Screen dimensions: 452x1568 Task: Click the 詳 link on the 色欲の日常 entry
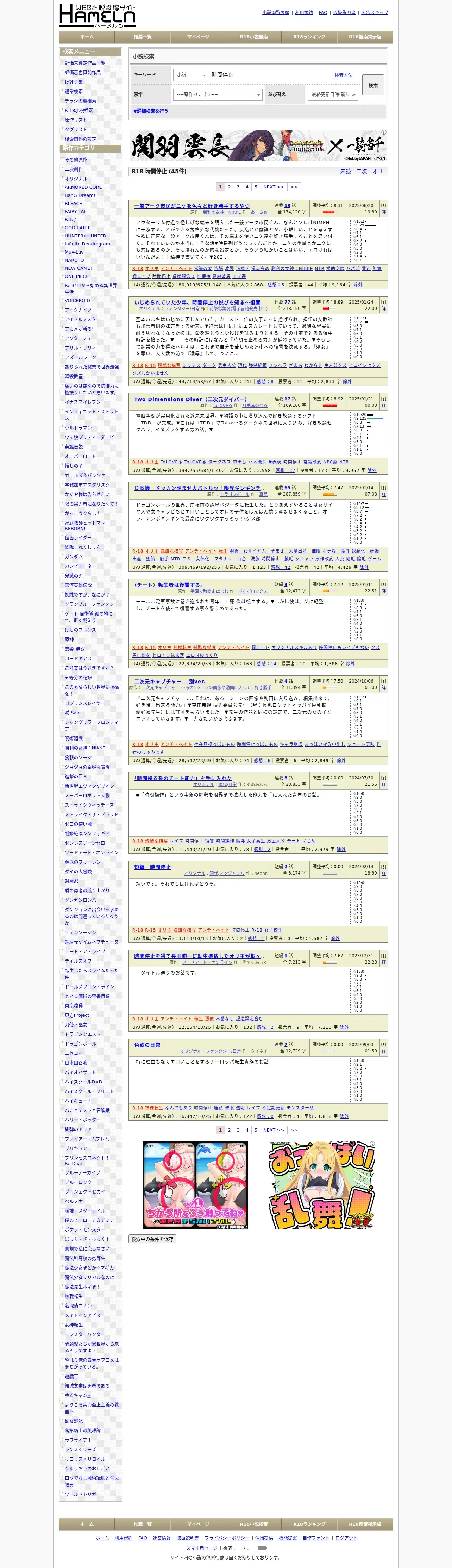(x=383, y=1051)
